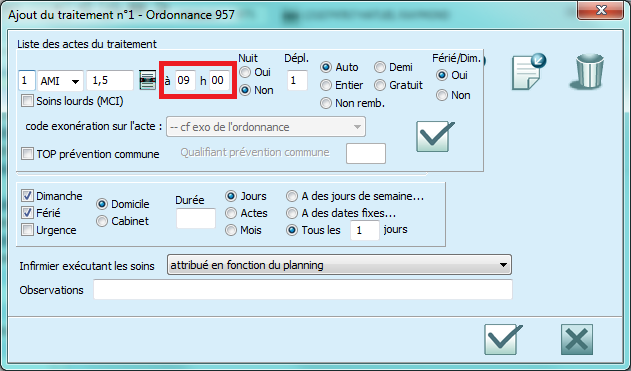631x371 pixels.
Task: Select A des dates fixes… option
Action: click(x=292, y=213)
